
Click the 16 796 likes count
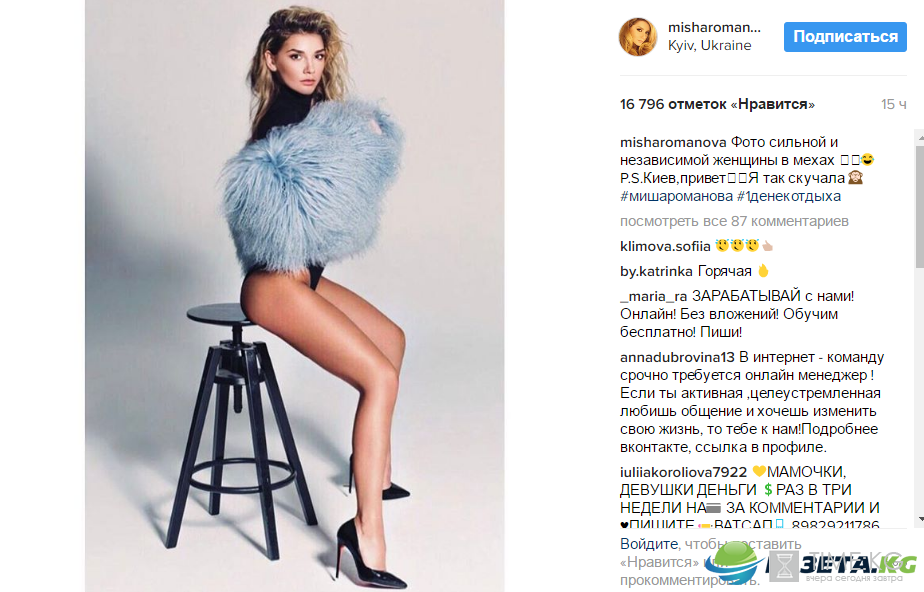tap(717, 104)
